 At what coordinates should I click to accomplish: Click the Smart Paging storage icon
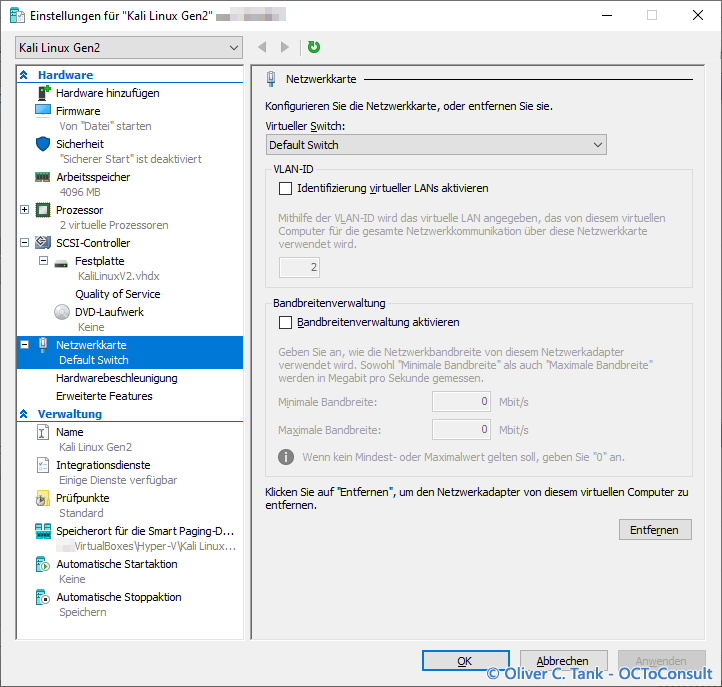click(43, 531)
